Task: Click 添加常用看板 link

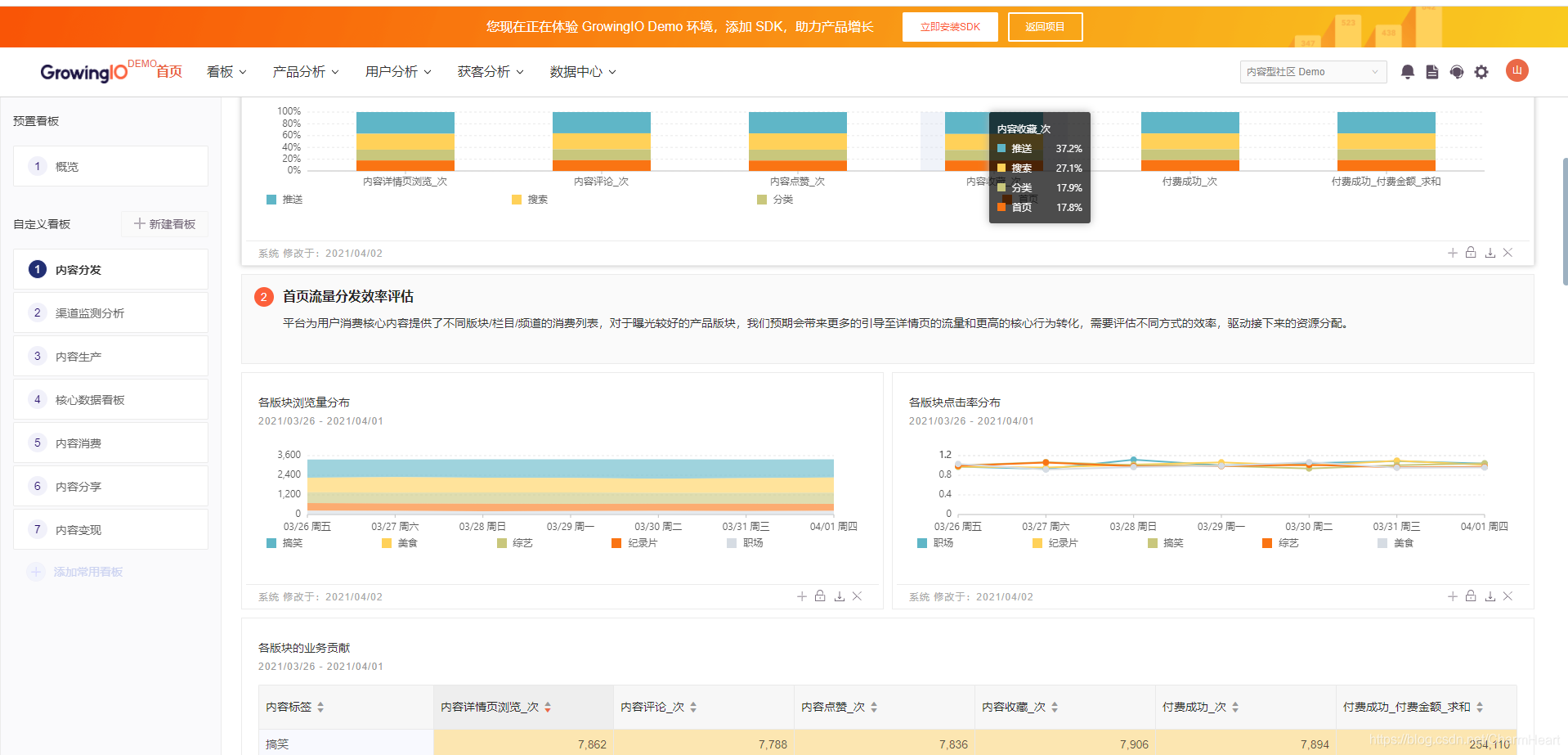Action: click(75, 572)
